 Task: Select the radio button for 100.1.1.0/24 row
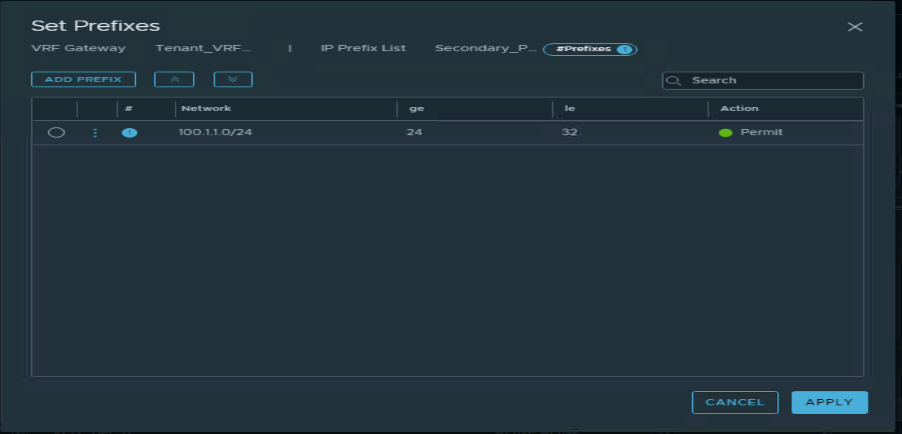click(56, 132)
